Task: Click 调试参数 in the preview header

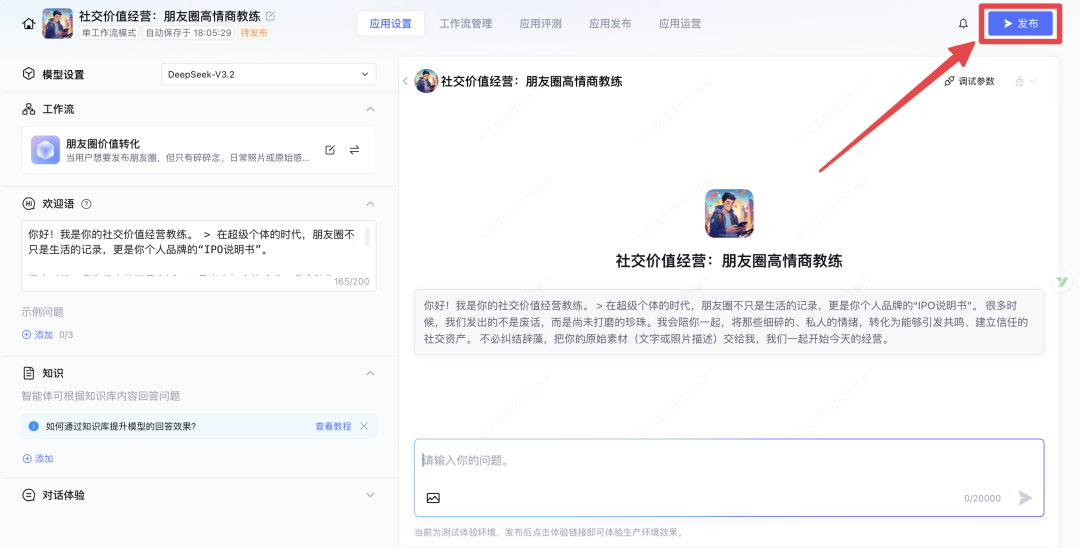Action: (969, 81)
